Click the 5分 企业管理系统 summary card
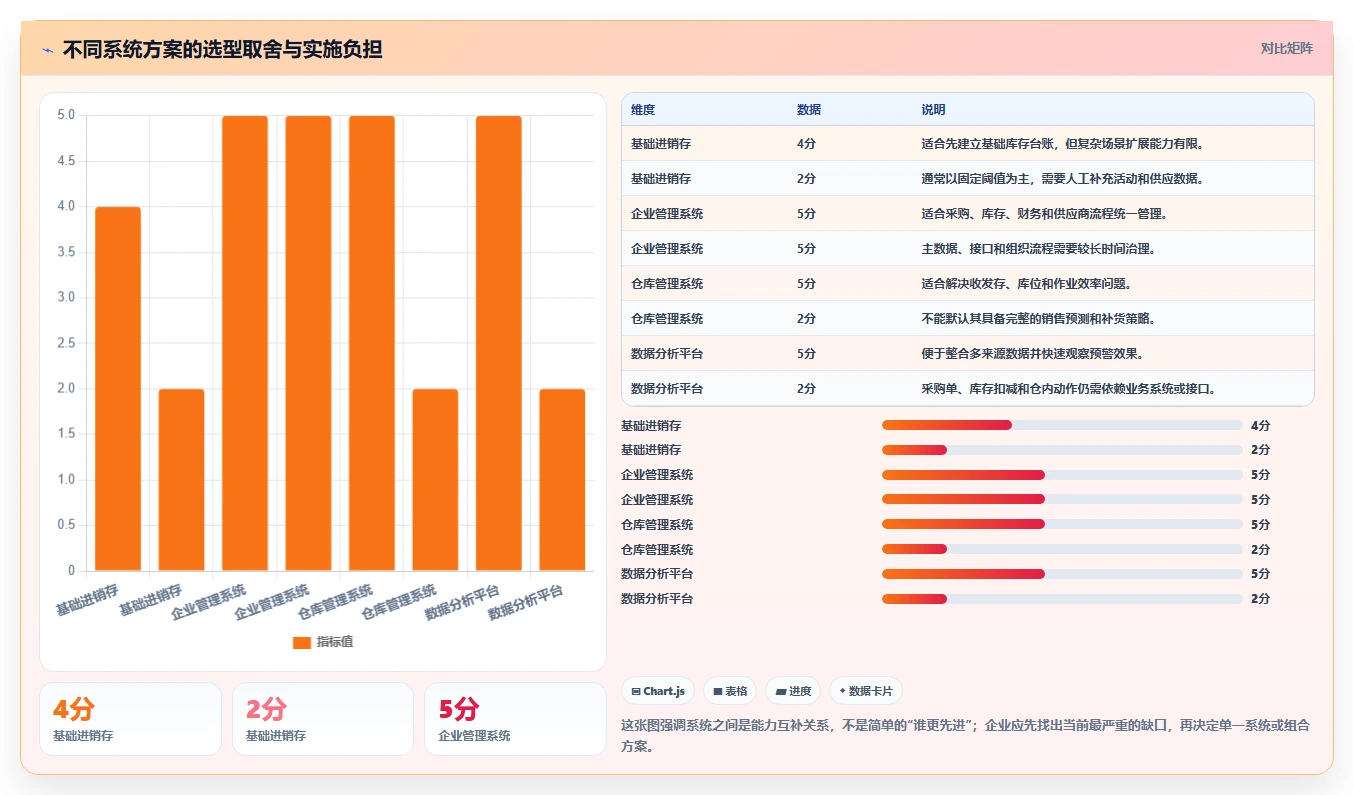This screenshot has height=795, width=1354. pyautogui.click(x=515, y=719)
